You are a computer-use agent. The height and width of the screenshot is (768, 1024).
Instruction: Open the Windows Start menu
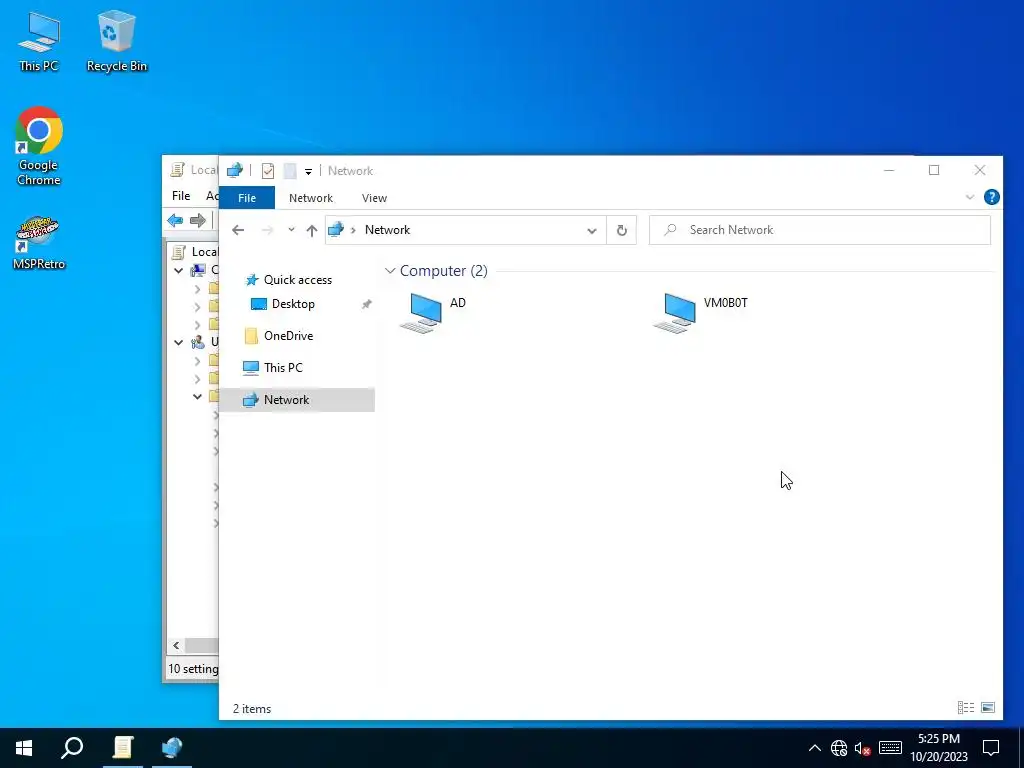[24, 747]
